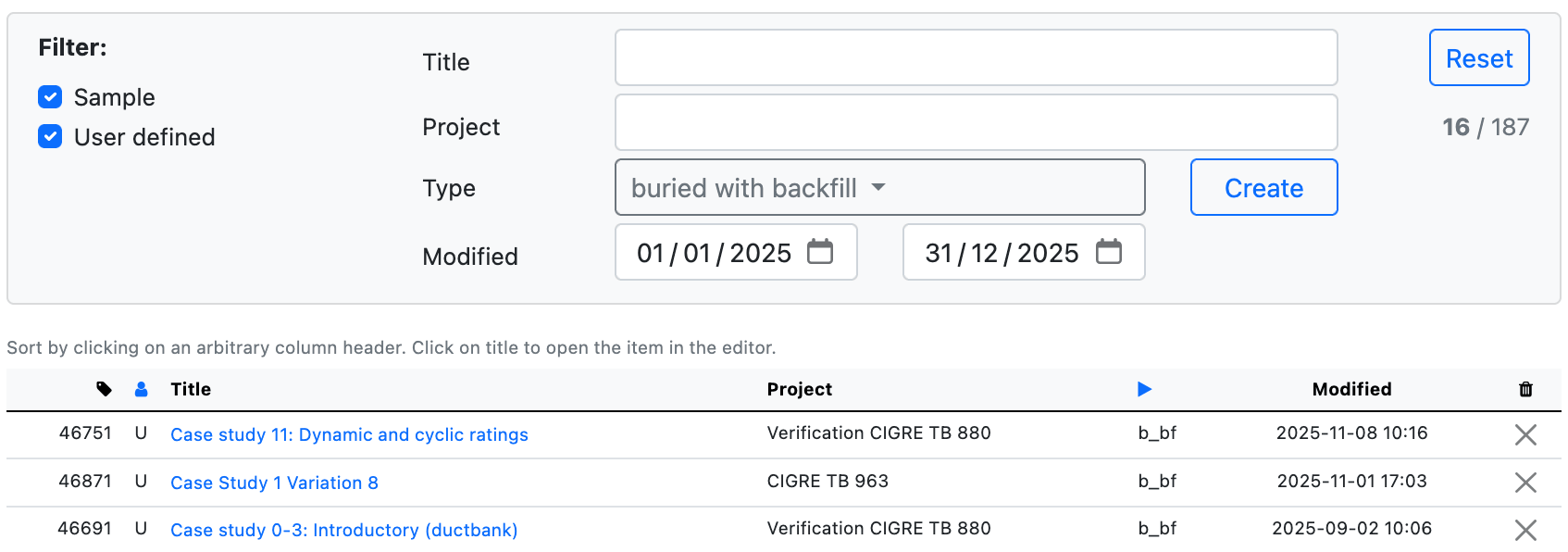This screenshot has width=1568, height=552.
Task: Sort the table by the Title column header
Action: point(191,389)
